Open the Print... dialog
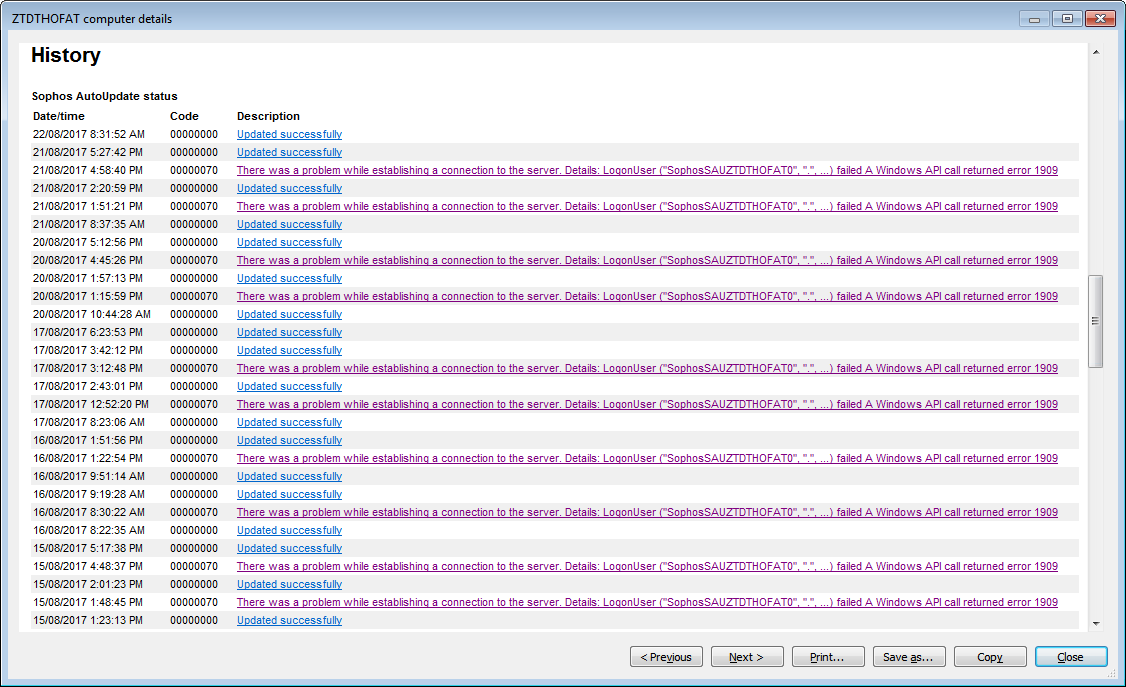The width and height of the screenshot is (1126, 687). point(828,657)
